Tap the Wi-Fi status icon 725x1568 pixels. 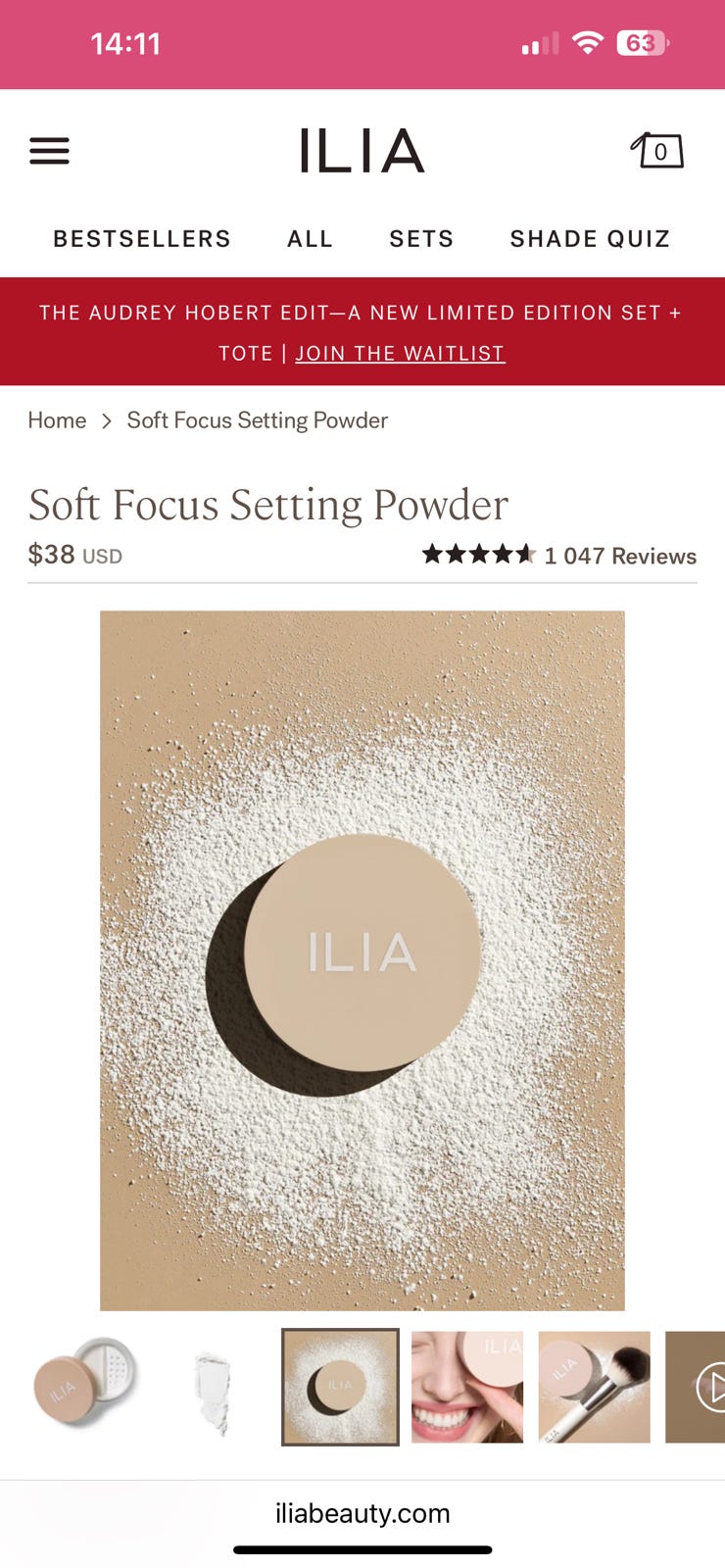587,43
